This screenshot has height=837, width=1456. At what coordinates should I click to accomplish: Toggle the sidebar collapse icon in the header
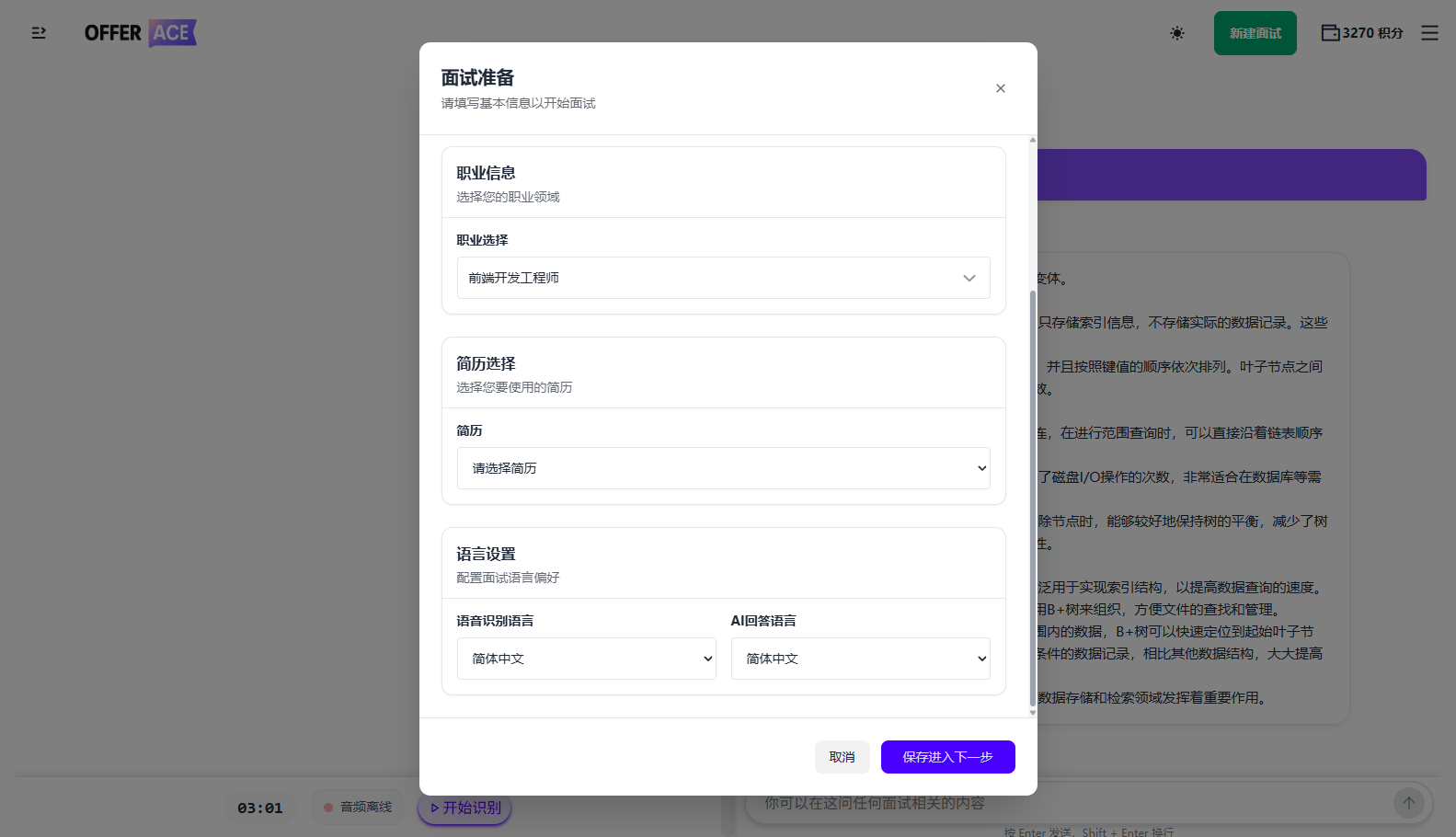tap(39, 33)
